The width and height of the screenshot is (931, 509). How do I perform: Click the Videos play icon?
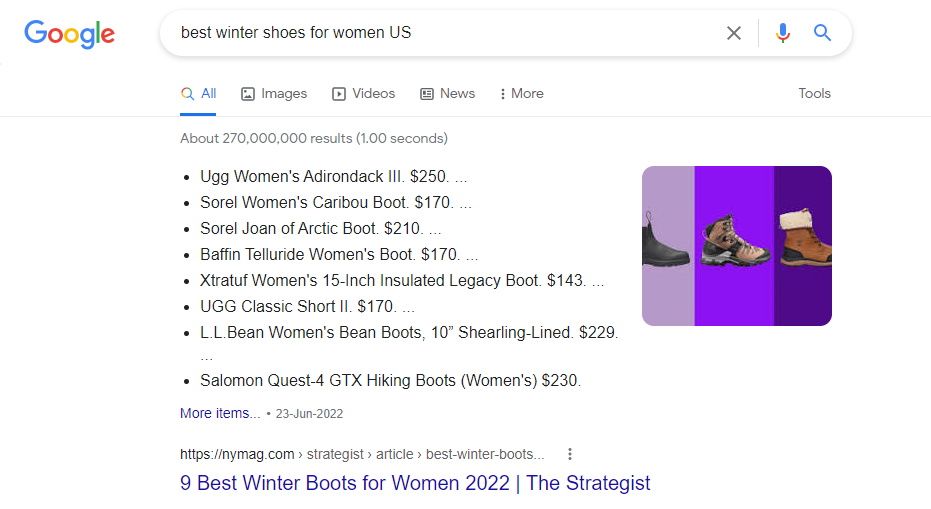point(339,94)
